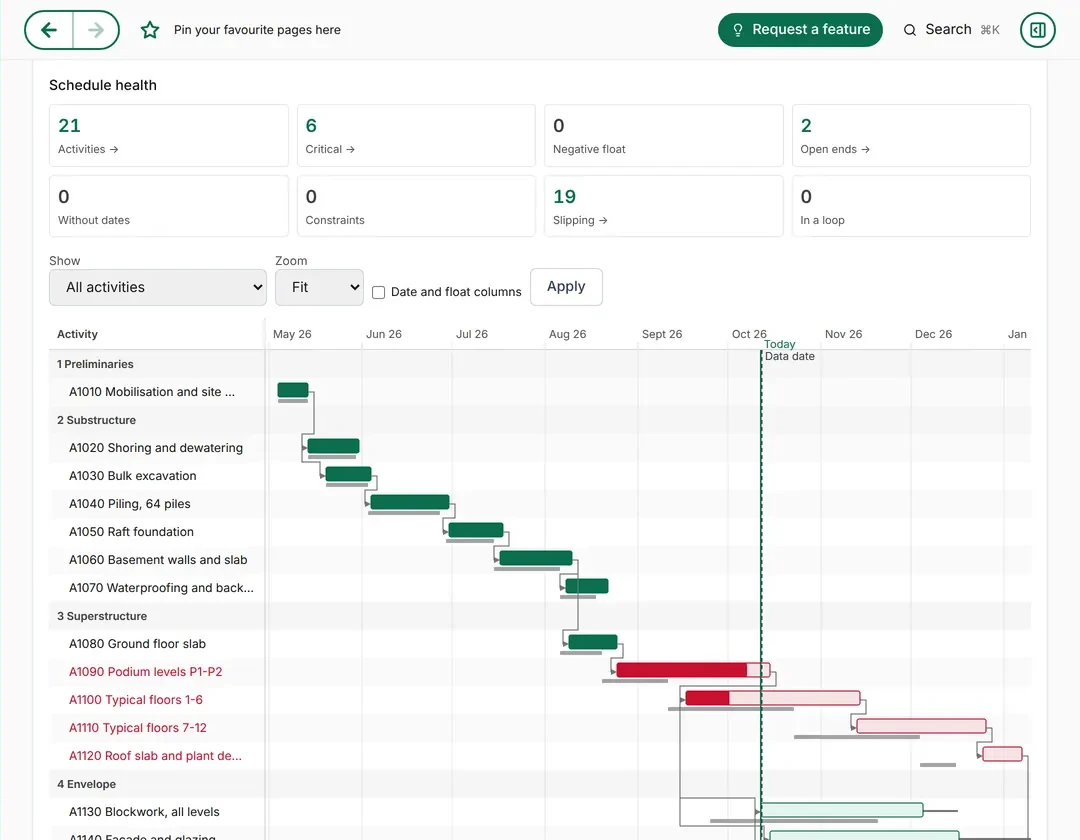
Task: Open the 21 Activities card
Action: (169, 136)
